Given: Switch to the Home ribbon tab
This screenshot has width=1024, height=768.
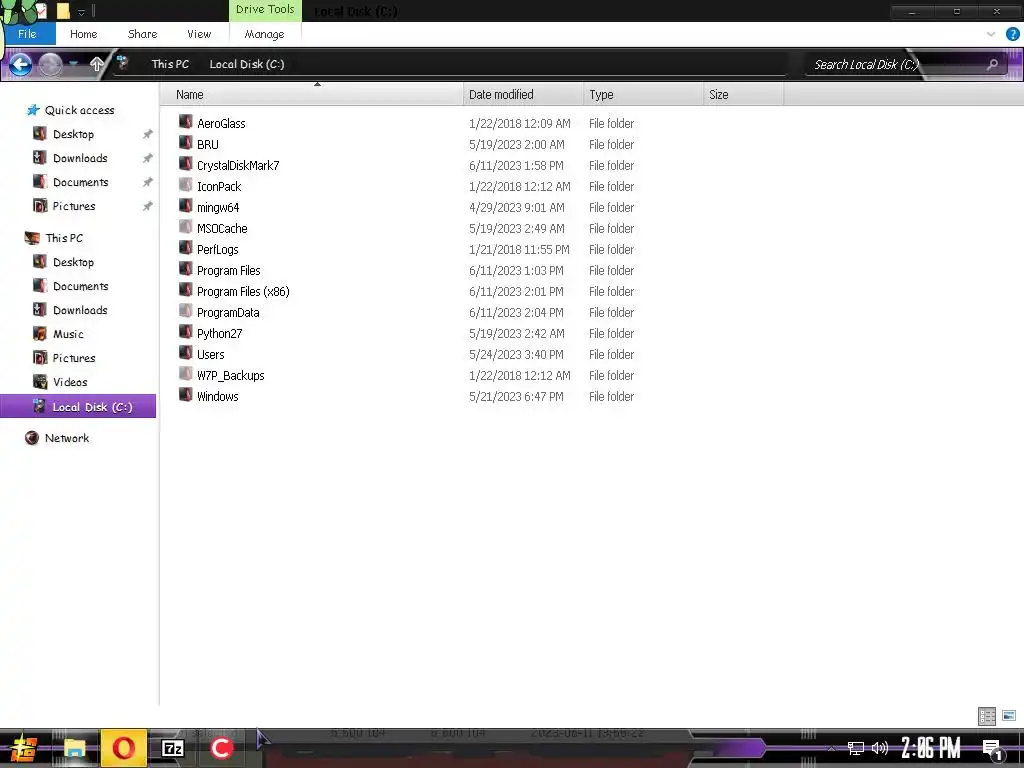Looking at the screenshot, I should [84, 34].
